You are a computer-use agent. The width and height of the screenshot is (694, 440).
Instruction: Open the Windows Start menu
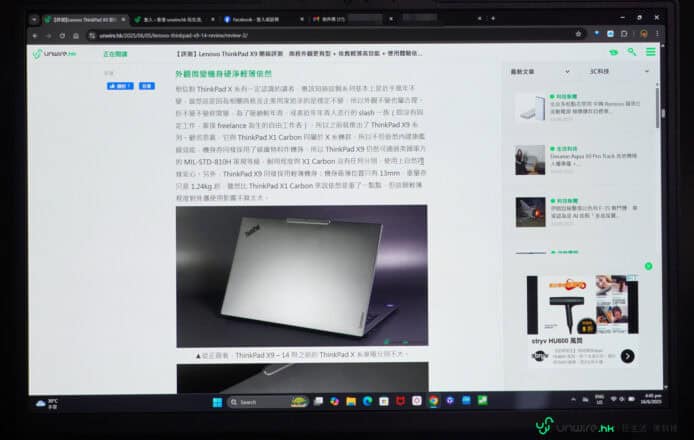coord(217,402)
